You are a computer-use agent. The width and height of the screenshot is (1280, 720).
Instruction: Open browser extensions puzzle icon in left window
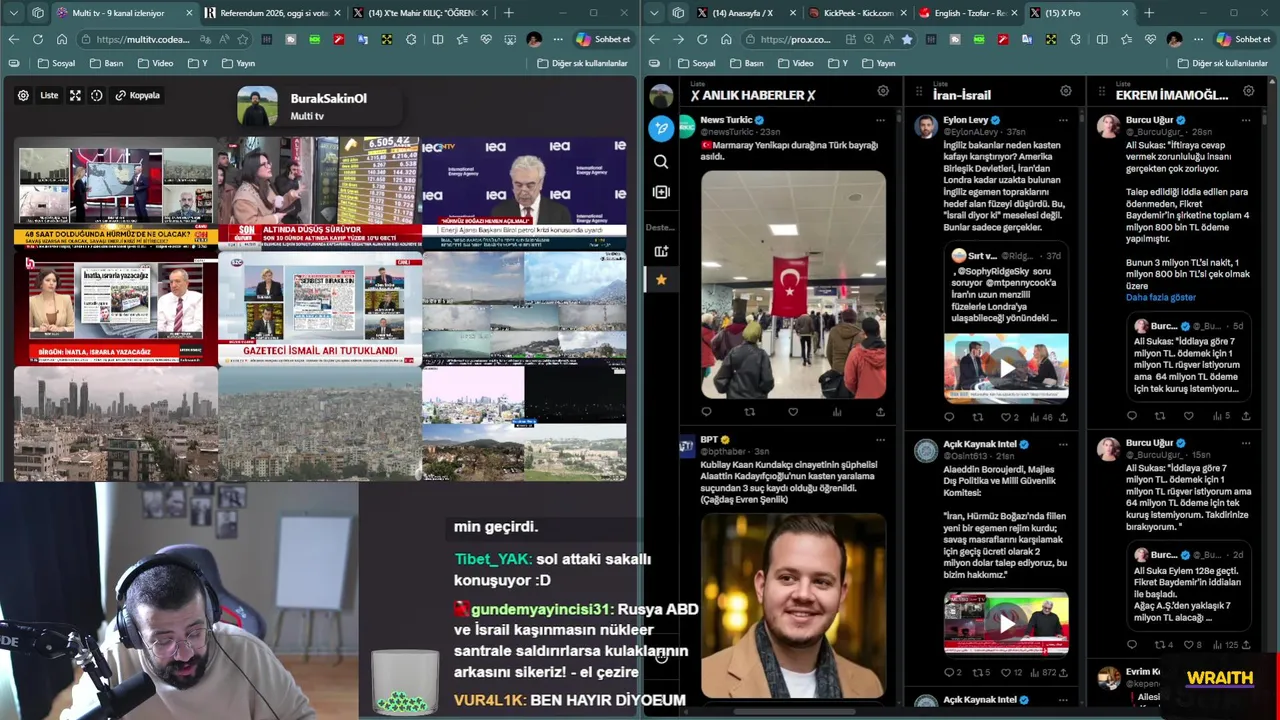pos(411,39)
